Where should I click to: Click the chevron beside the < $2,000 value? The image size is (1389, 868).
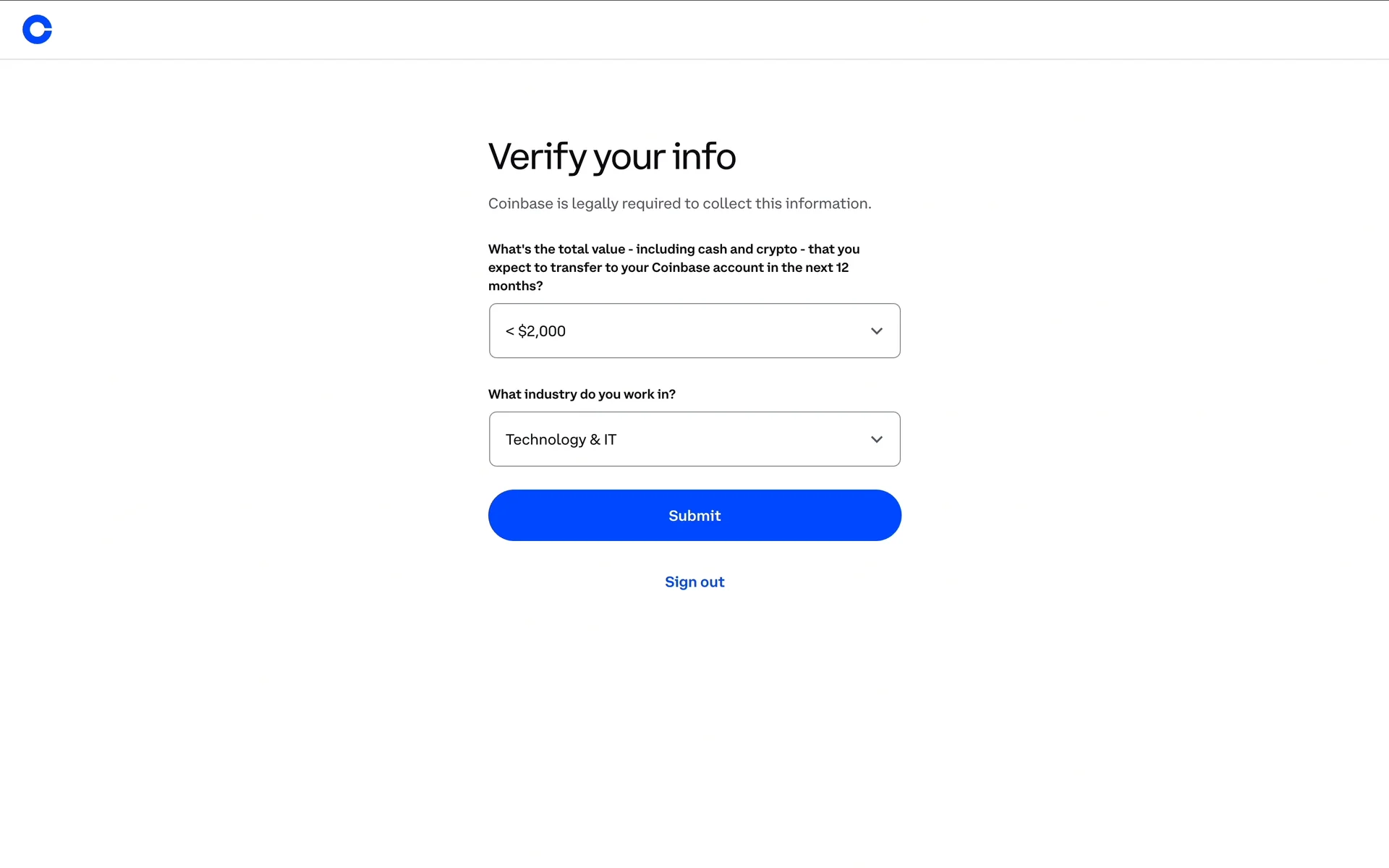[x=876, y=331]
